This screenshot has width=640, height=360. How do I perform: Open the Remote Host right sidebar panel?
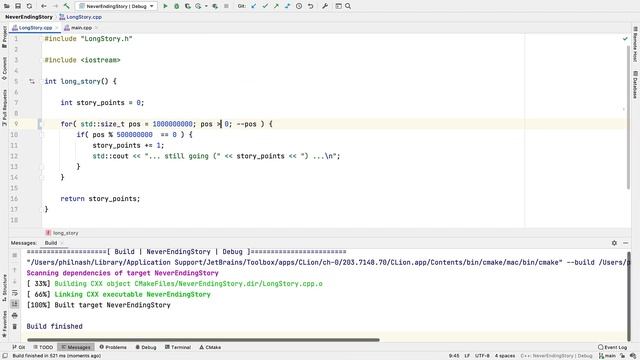(x=636, y=44)
